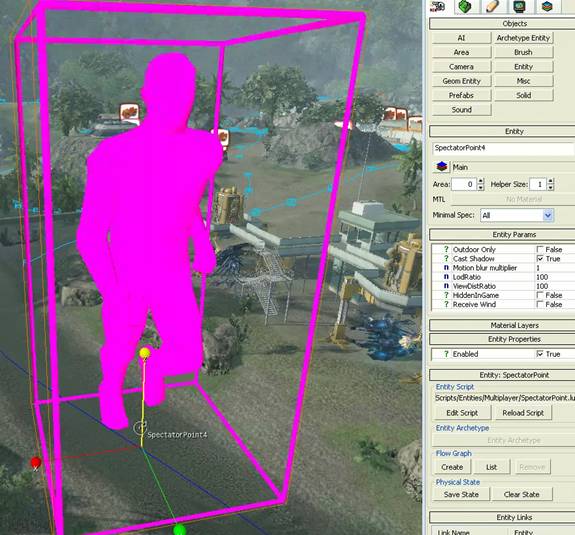
Task: Choose the Geom Entity object category
Action: click(461, 81)
